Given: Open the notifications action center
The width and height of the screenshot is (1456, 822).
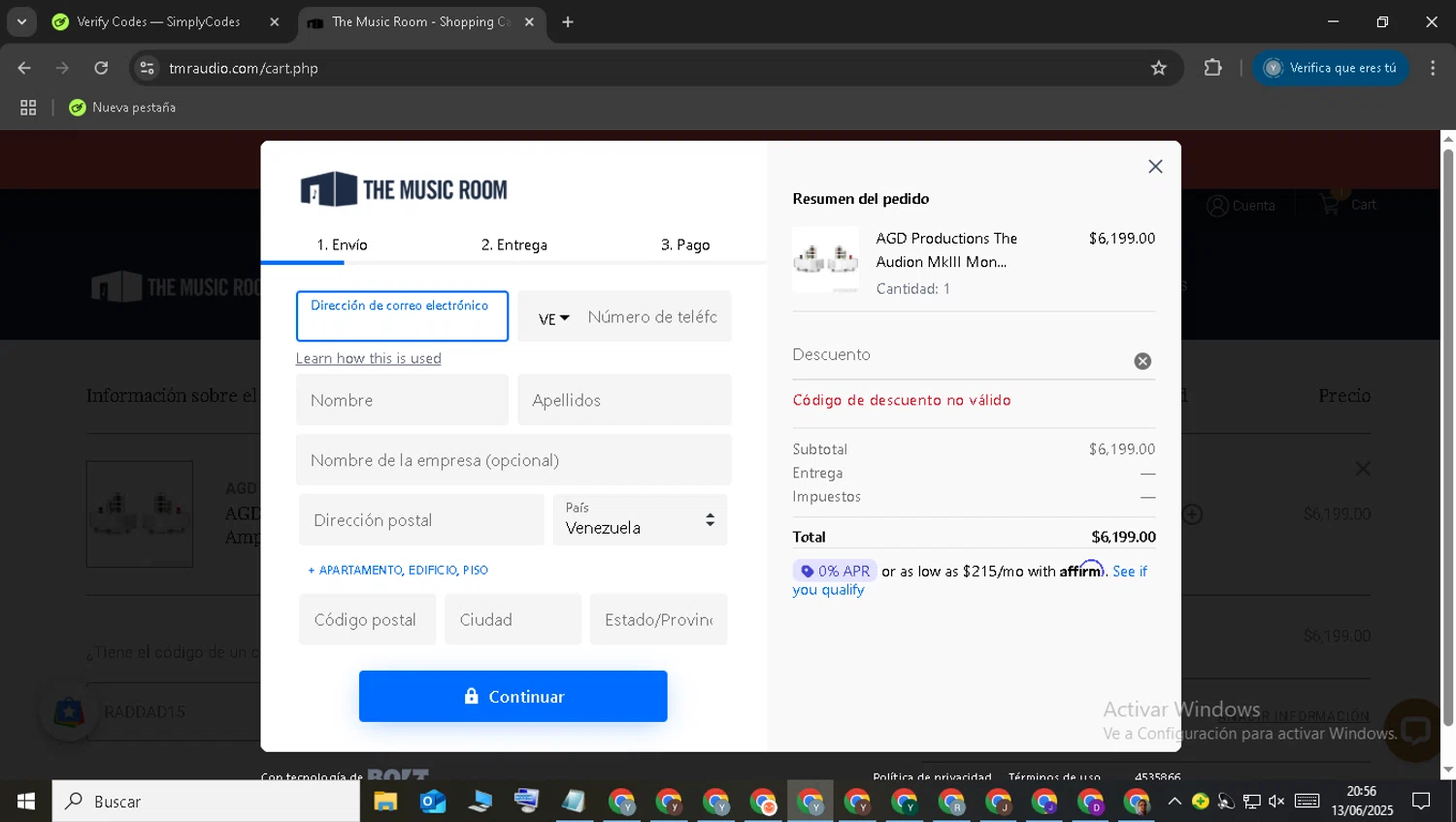Looking at the screenshot, I should [1421, 802].
